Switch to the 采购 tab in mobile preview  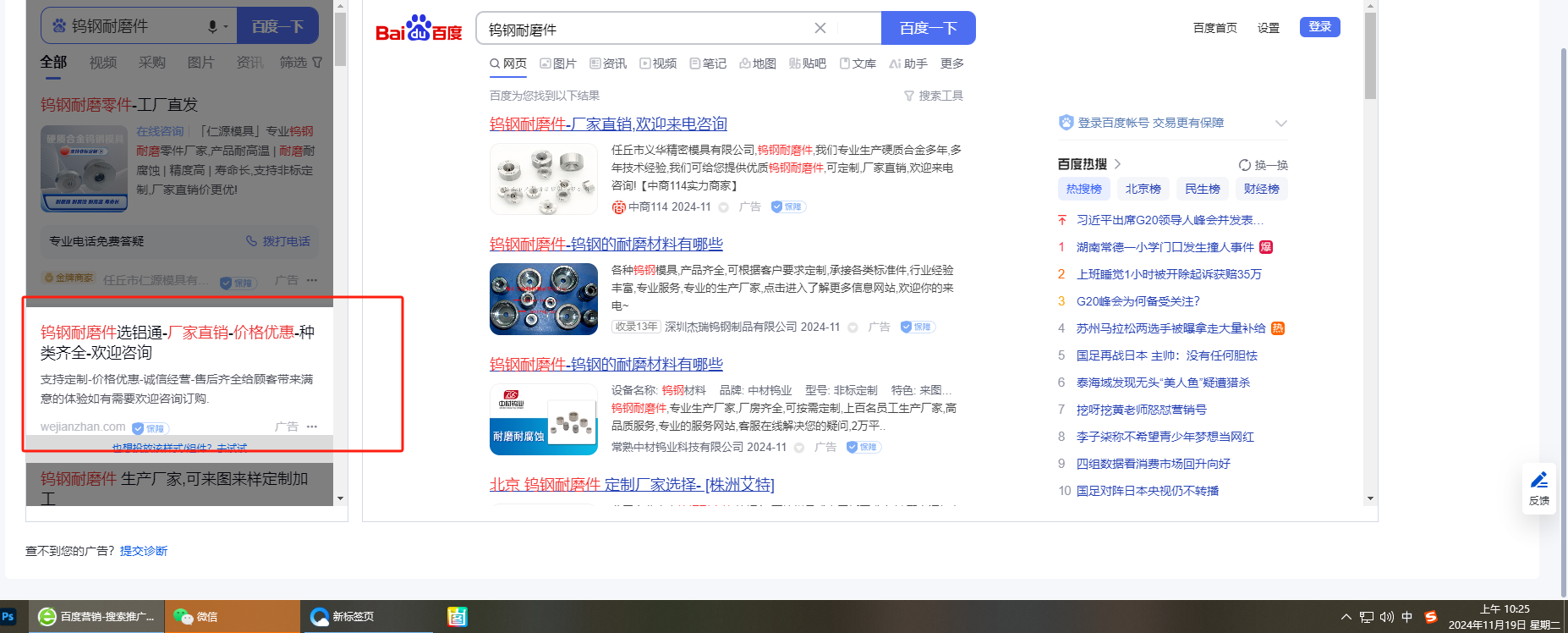(152, 63)
